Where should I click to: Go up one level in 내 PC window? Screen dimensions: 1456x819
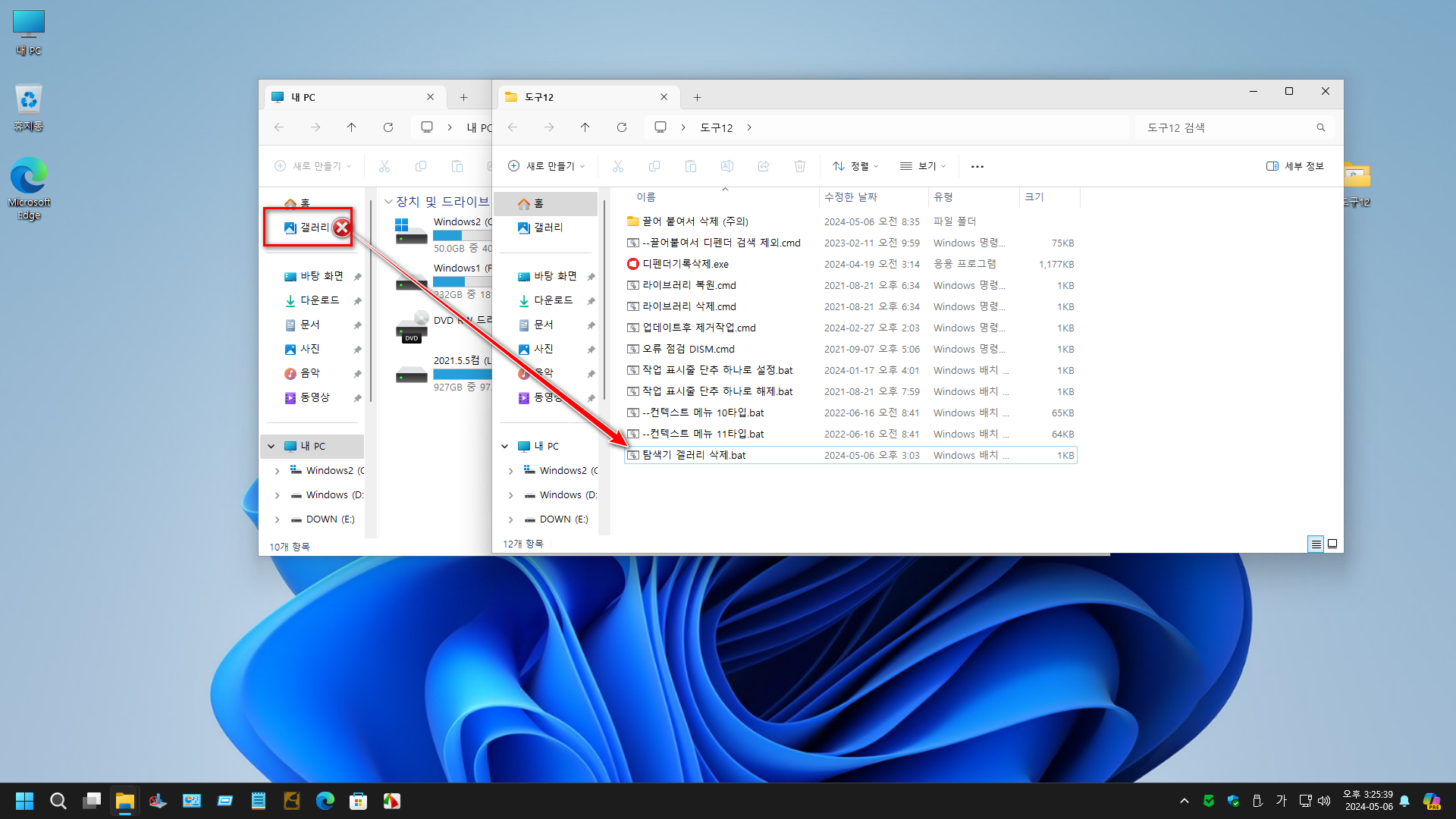352,127
